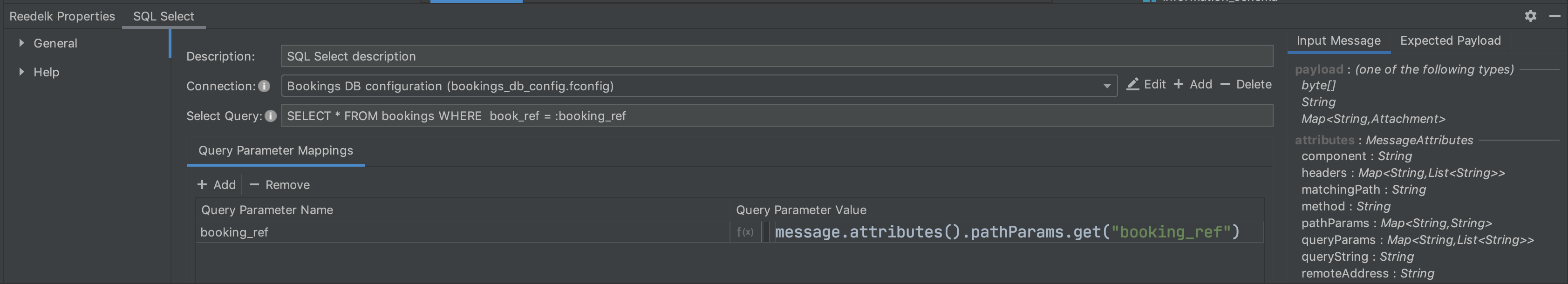Image resolution: width=1568 pixels, height=284 pixels.
Task: Click the pencil Edit connection icon
Action: click(1133, 85)
